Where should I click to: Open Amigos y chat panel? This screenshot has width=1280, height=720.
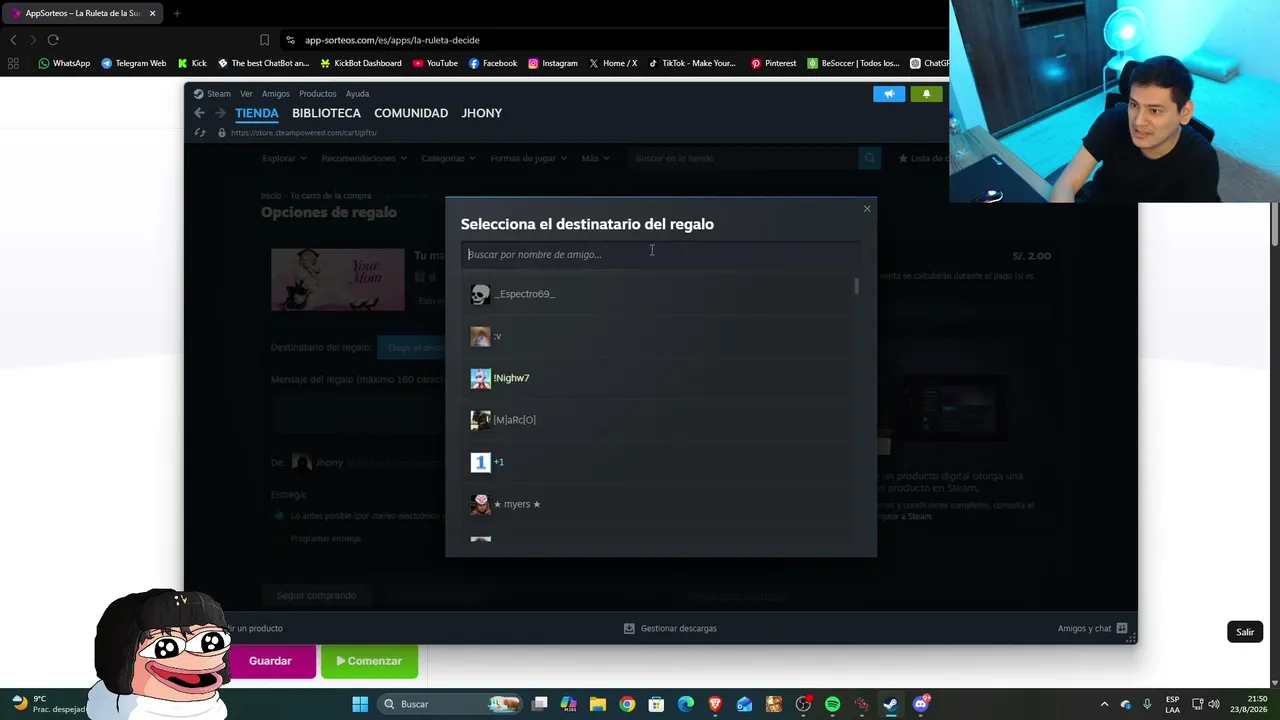(1093, 629)
